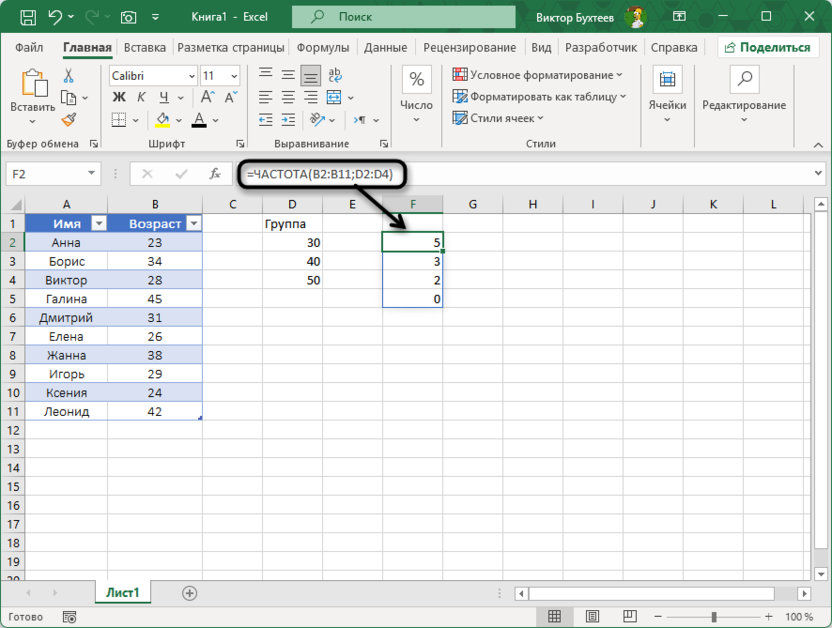The image size is (832, 628).
Task: Expand Условное форматирование menu
Action: (x=537, y=75)
